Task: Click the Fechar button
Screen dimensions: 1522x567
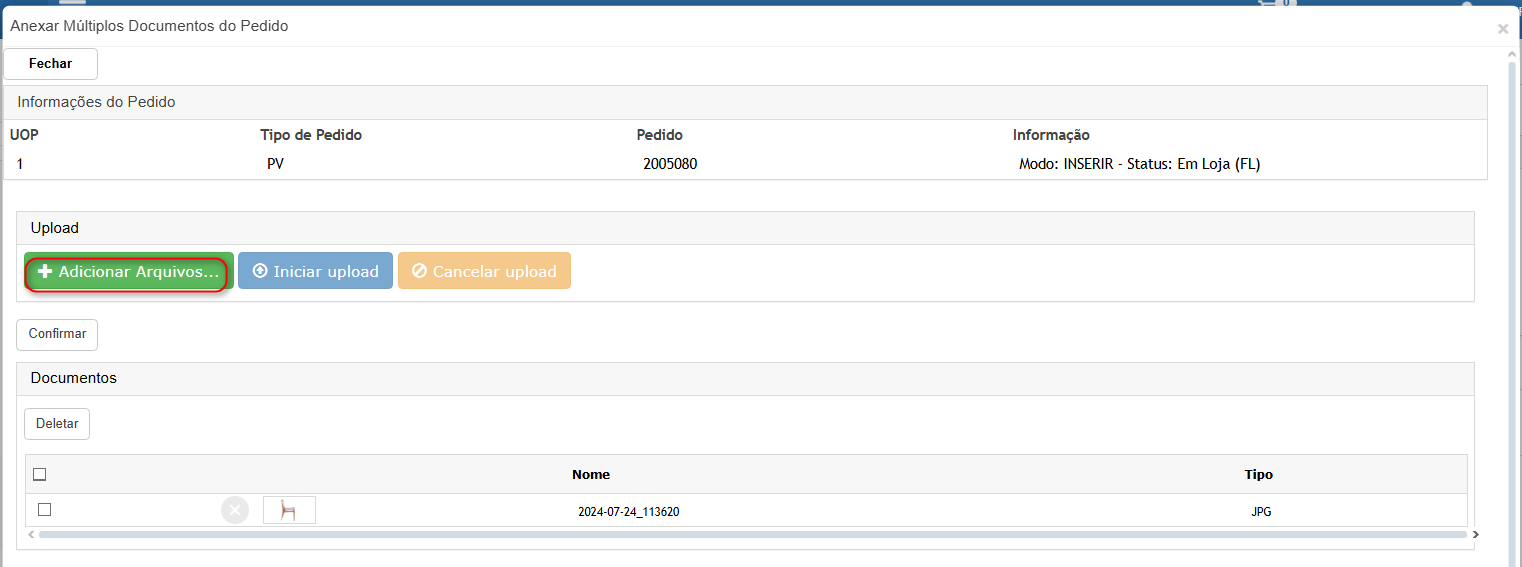Action: pos(51,63)
